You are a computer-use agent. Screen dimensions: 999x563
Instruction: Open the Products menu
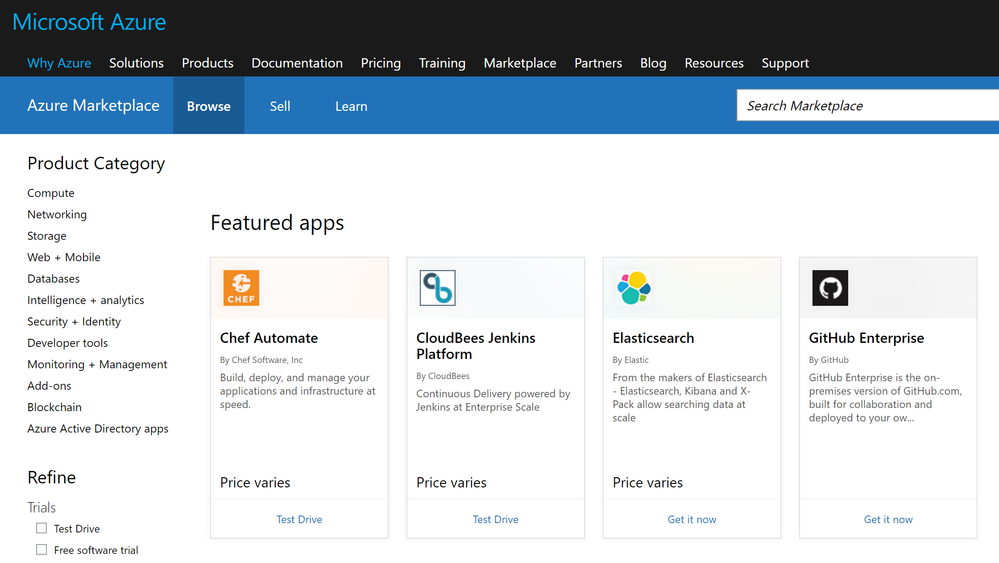[207, 63]
